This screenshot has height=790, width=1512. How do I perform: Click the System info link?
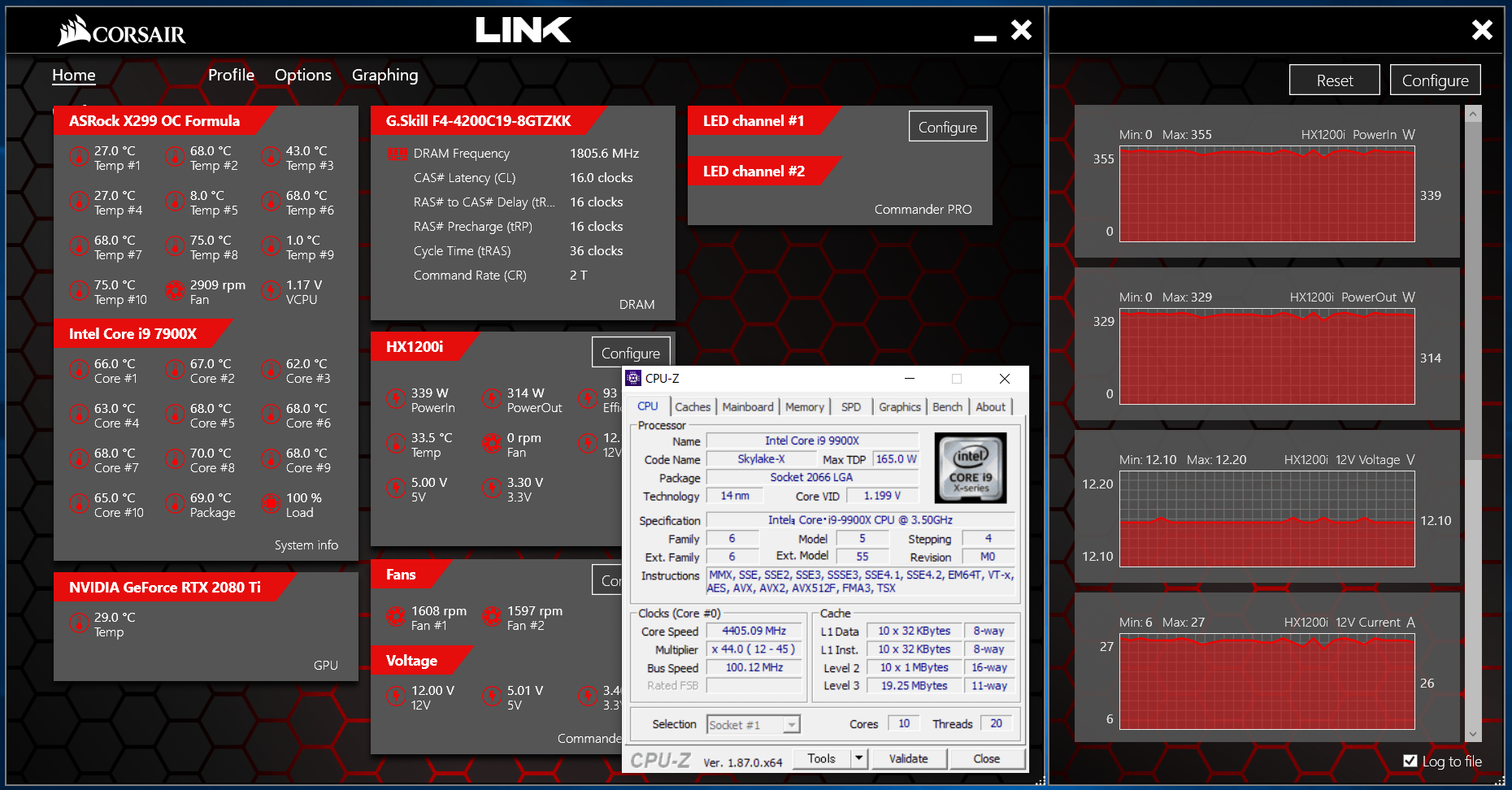[306, 545]
